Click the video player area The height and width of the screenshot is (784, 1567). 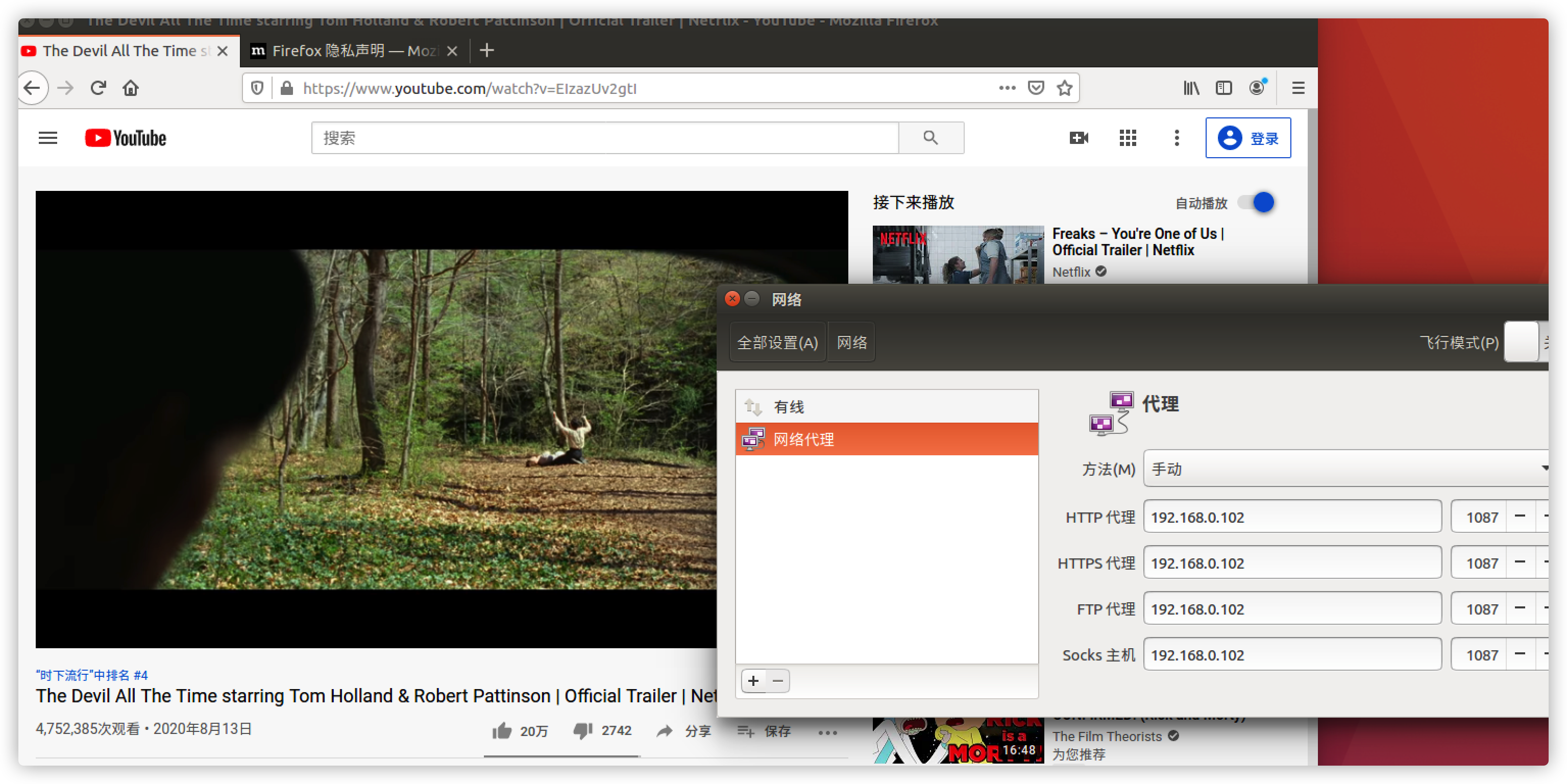click(442, 420)
